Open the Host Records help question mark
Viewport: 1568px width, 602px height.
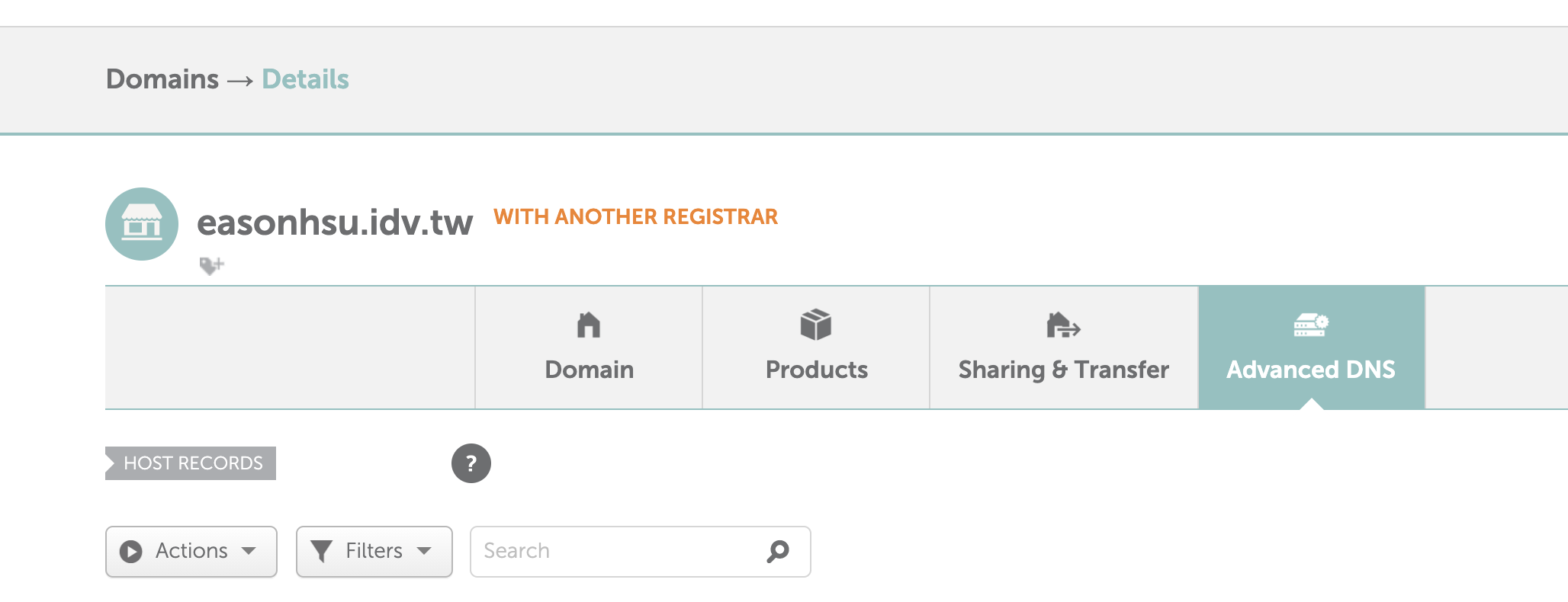pos(471,463)
